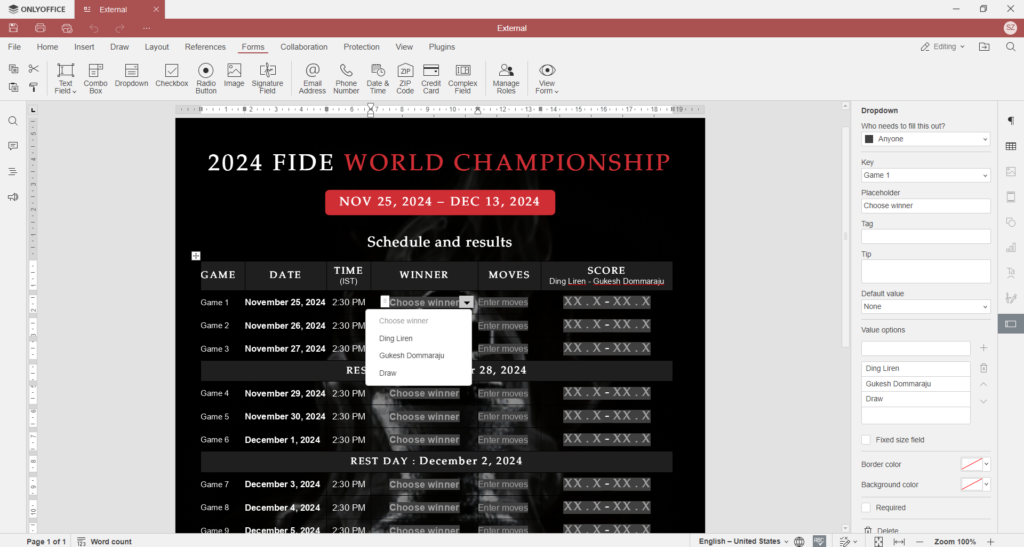Add a ZIP Code field
Image resolution: width=1024 pixels, height=547 pixels.
405,77
